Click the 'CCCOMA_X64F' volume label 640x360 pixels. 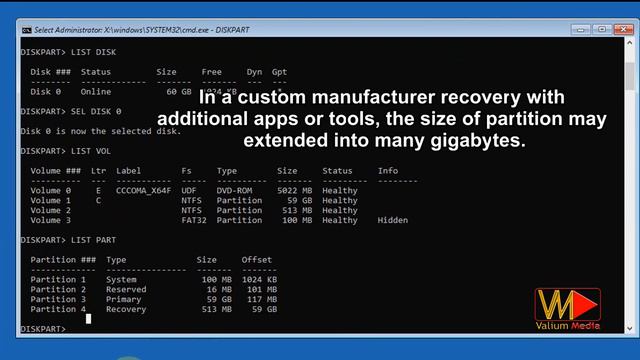[x=144, y=191]
